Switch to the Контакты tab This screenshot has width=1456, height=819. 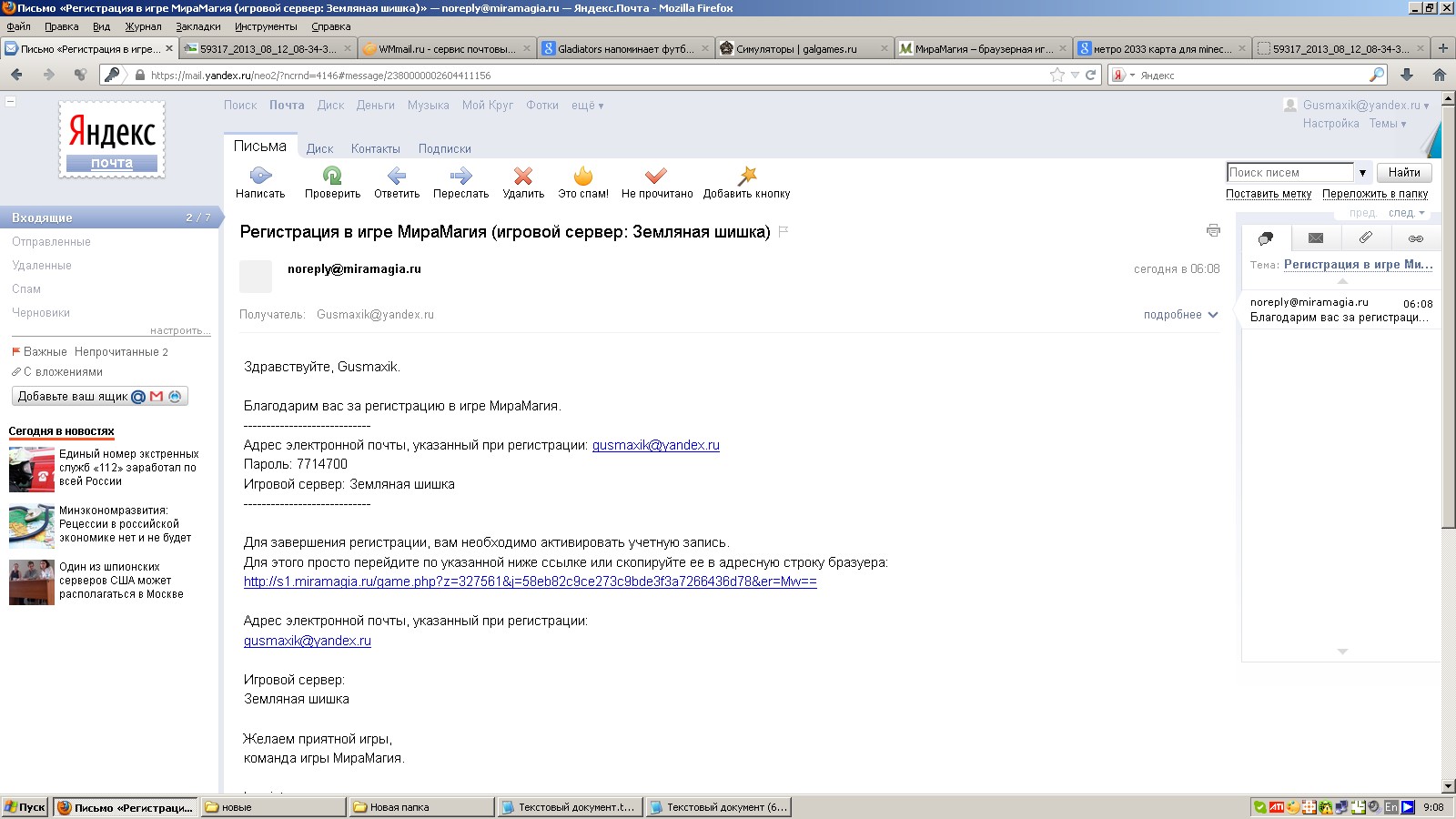pyautogui.click(x=375, y=149)
